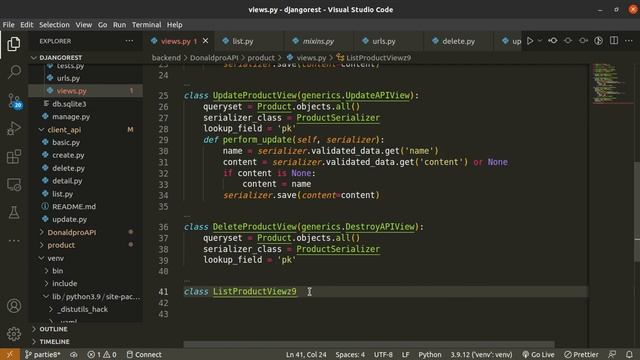Select language mode Python in status bar

click(430, 354)
